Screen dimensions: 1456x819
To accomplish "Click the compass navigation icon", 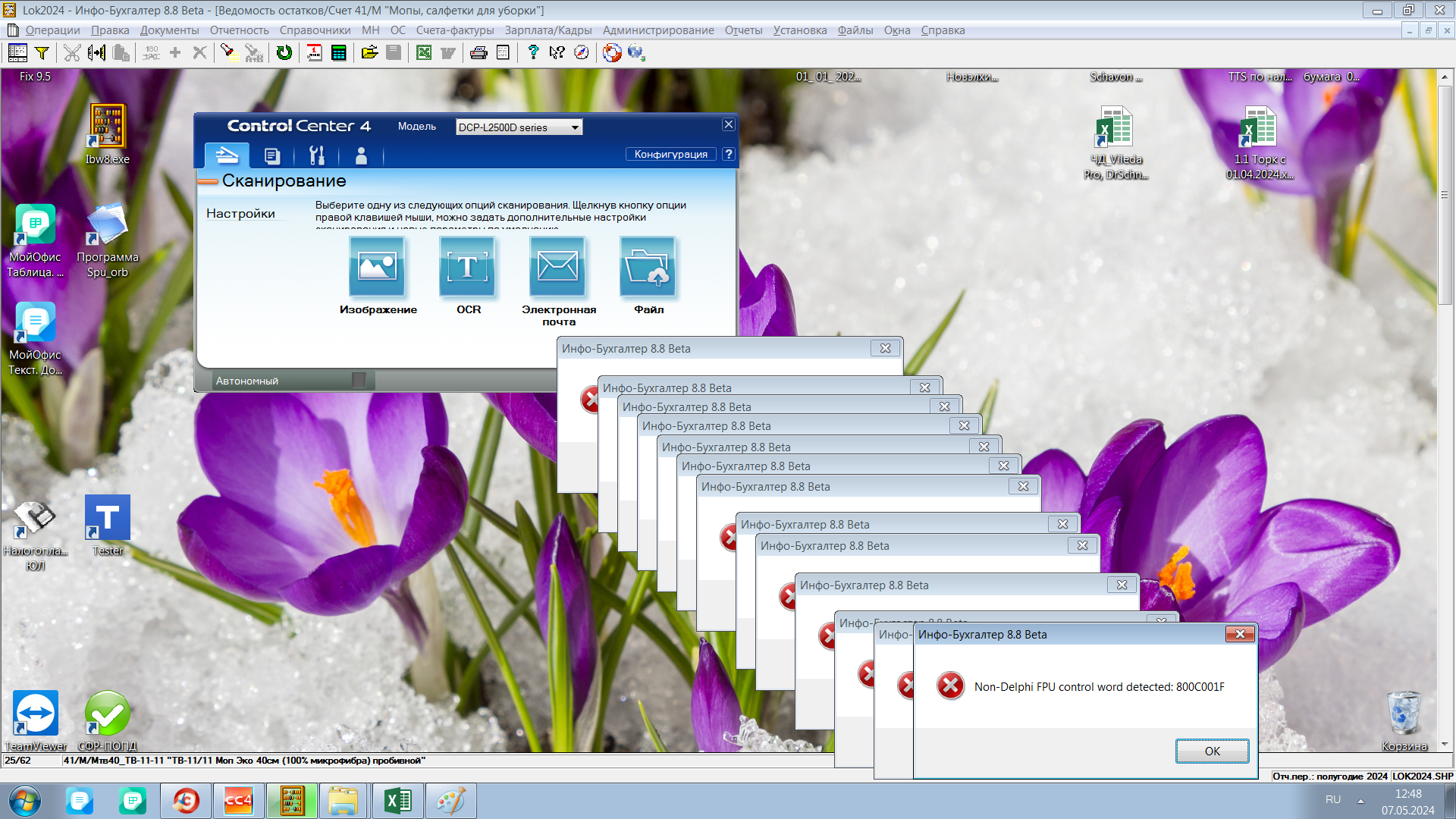I will 582,52.
